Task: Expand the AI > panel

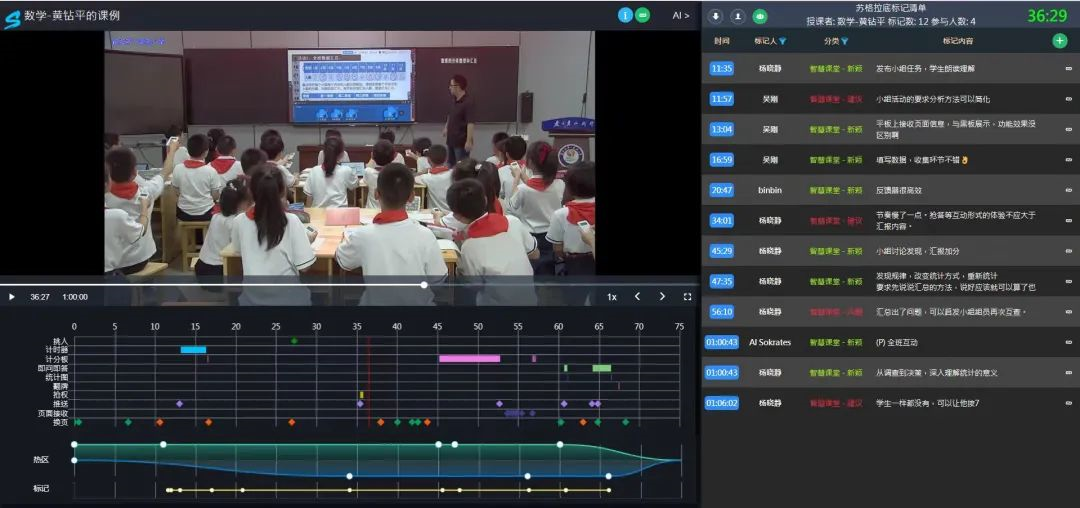Action: [x=680, y=15]
